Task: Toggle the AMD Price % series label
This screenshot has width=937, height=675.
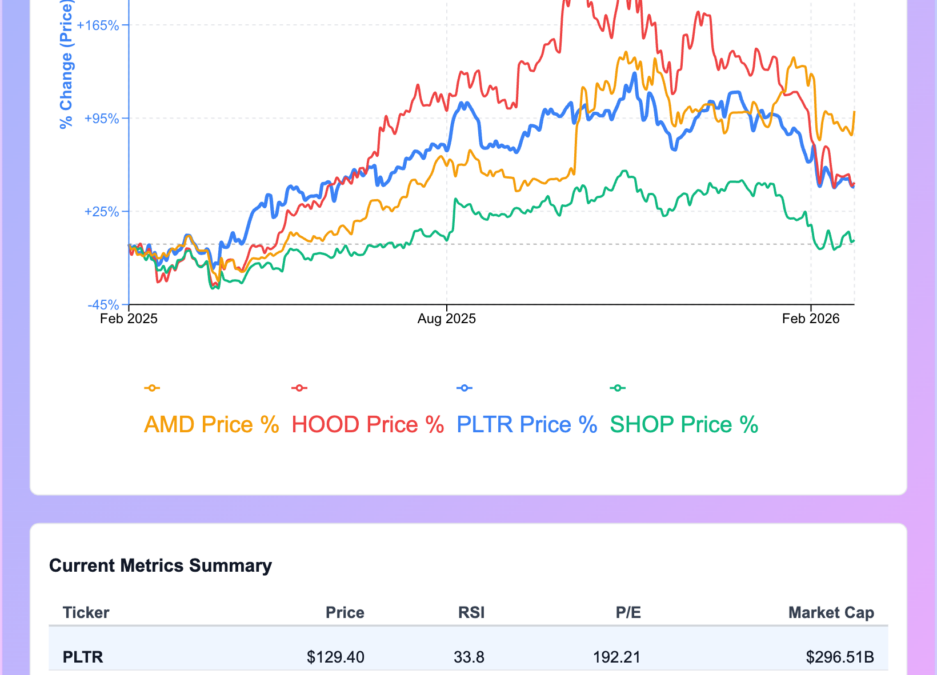Action: click(211, 424)
